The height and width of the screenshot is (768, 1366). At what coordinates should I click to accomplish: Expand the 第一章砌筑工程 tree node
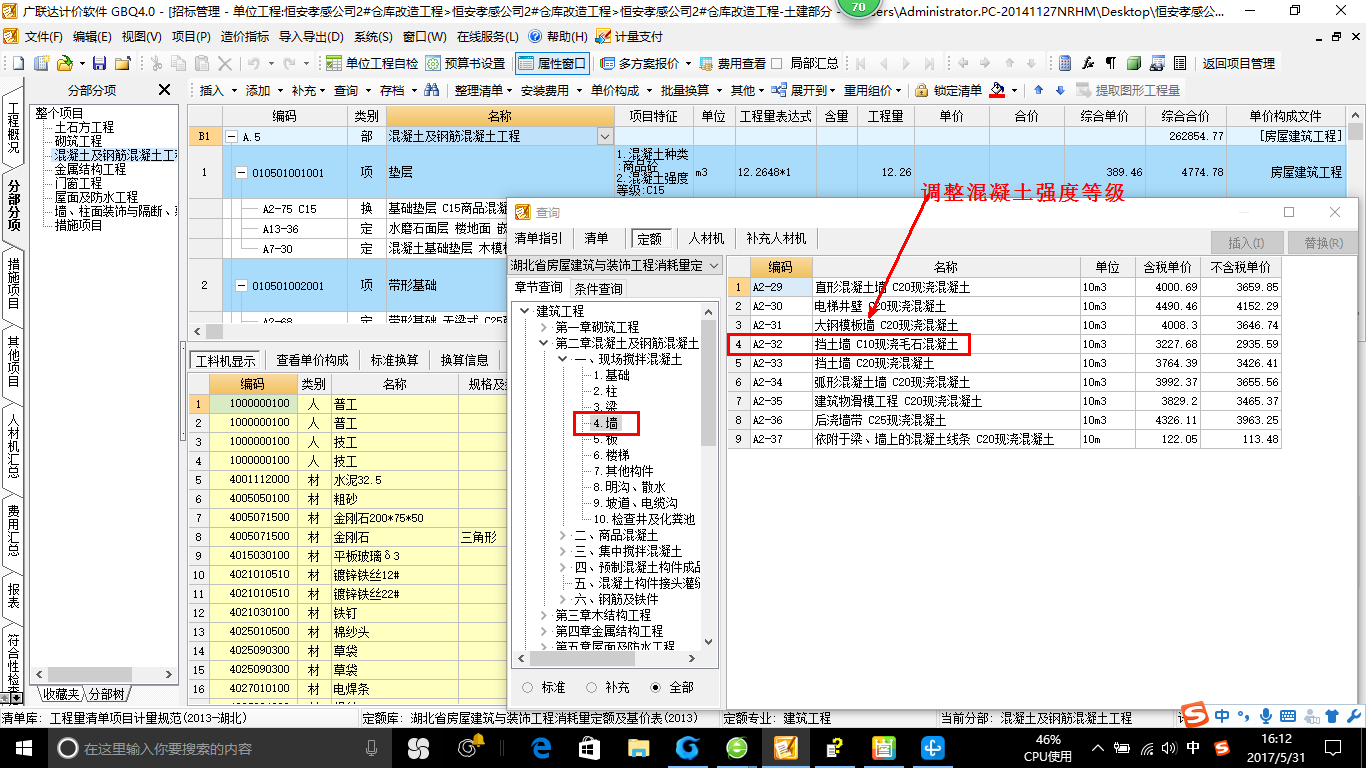click(544, 327)
